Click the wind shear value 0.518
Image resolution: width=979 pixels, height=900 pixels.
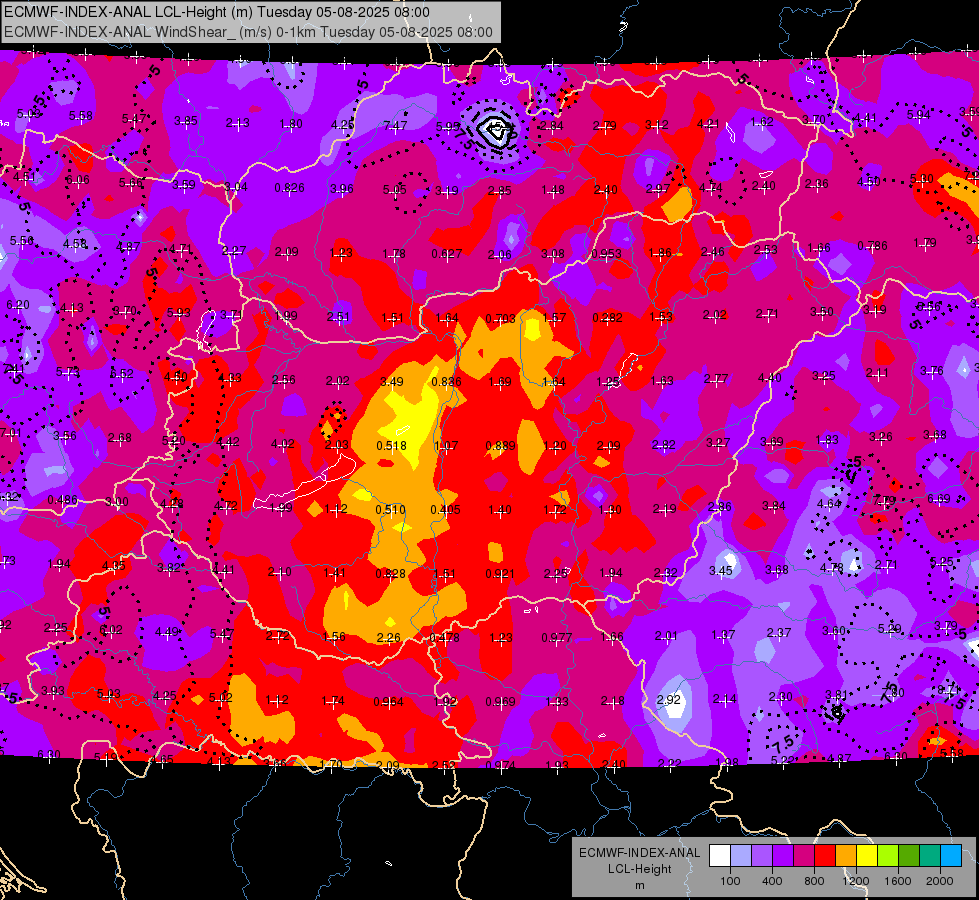tap(391, 445)
